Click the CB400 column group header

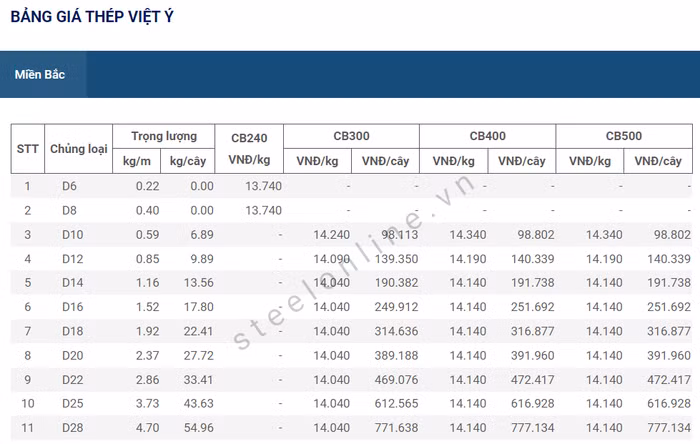pos(487,136)
